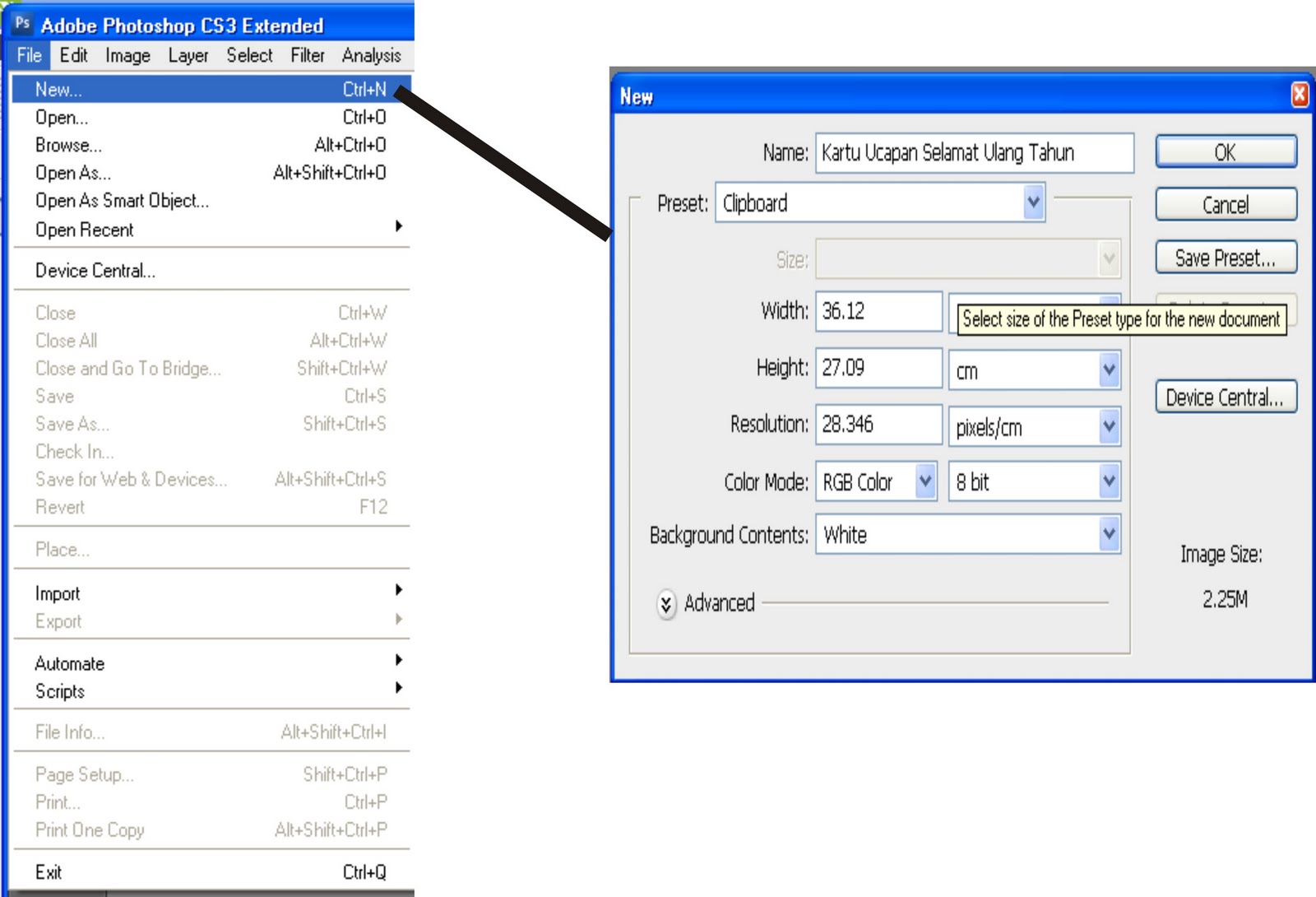Image resolution: width=1316 pixels, height=897 pixels.
Task: Click the Image Size 2.25M value
Action: (1225, 599)
